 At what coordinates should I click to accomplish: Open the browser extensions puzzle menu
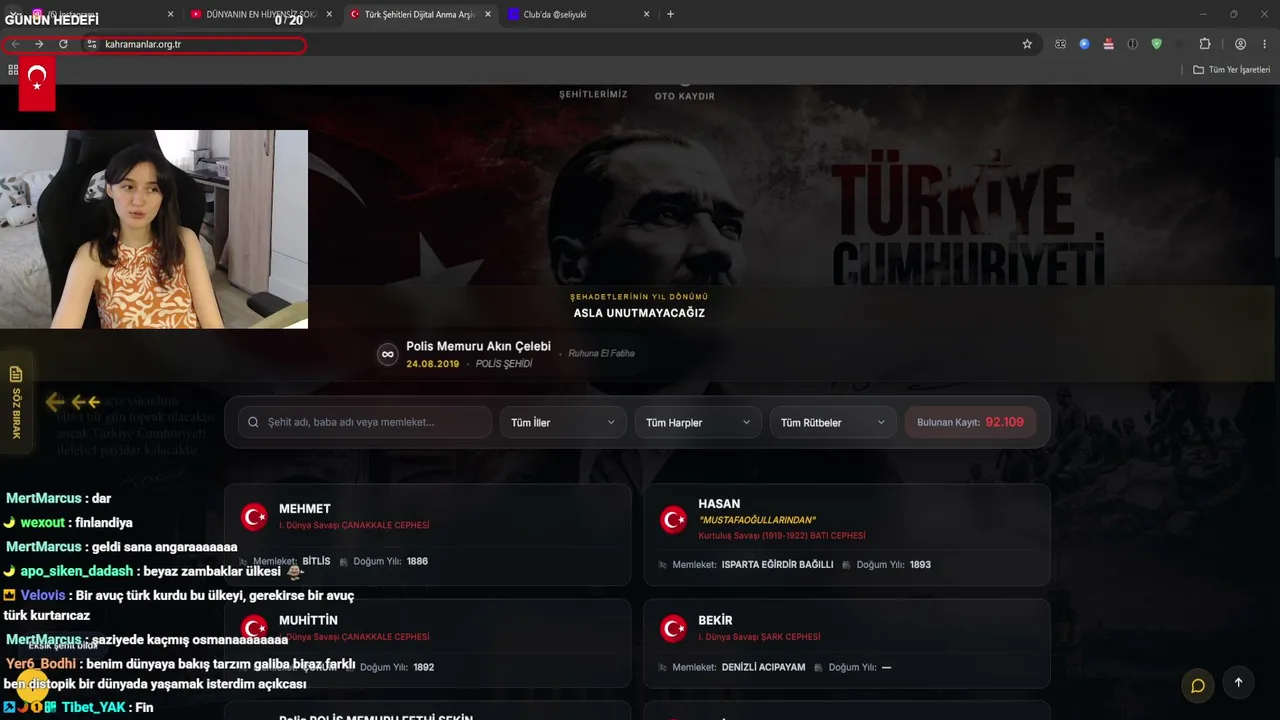click(1205, 44)
